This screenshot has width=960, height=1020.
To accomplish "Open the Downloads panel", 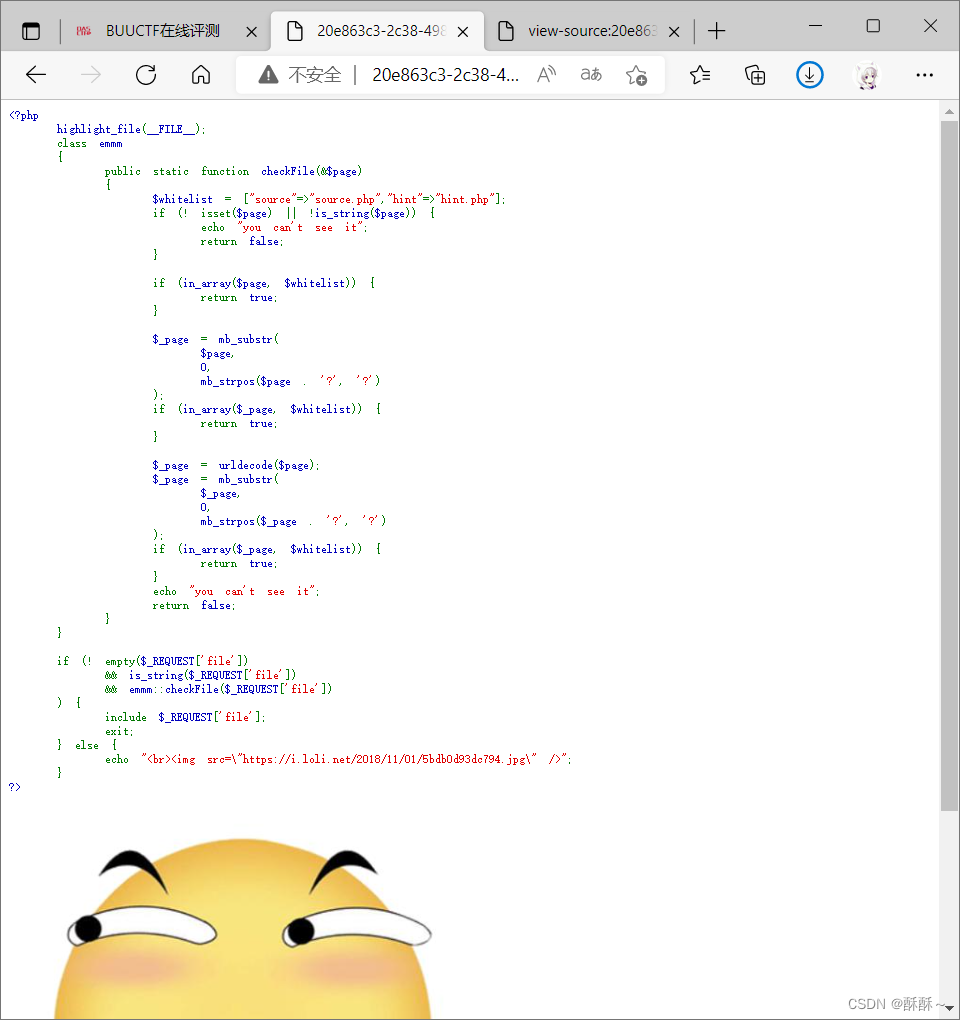I will coord(810,75).
